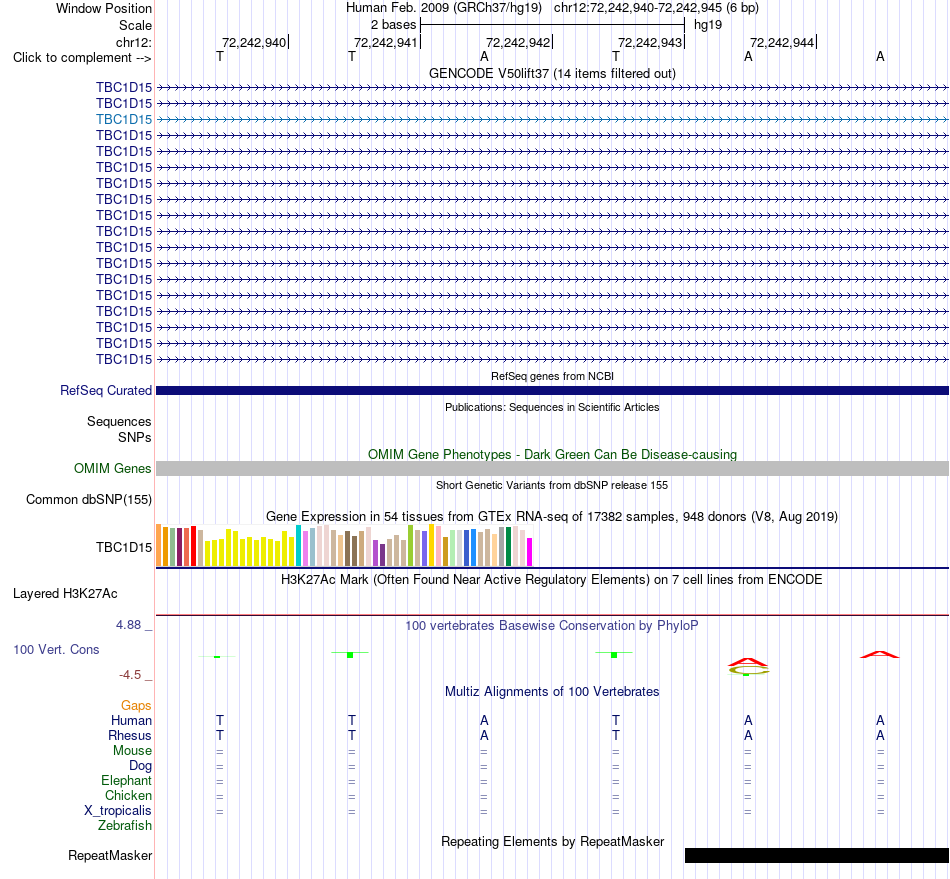This screenshot has width=950, height=879.
Task: Open the GENCODE V50lift37 track title
Action: (552, 73)
